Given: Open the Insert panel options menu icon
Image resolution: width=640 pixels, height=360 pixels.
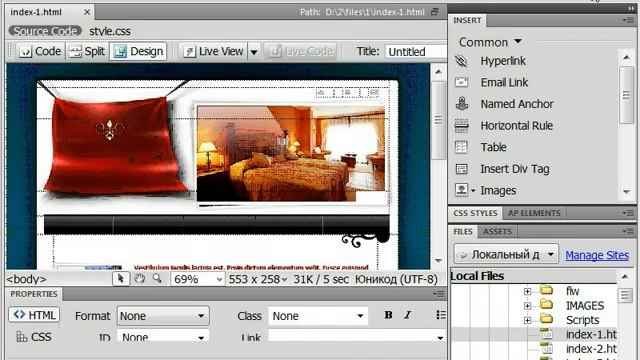Looking at the screenshot, I should [x=628, y=20].
